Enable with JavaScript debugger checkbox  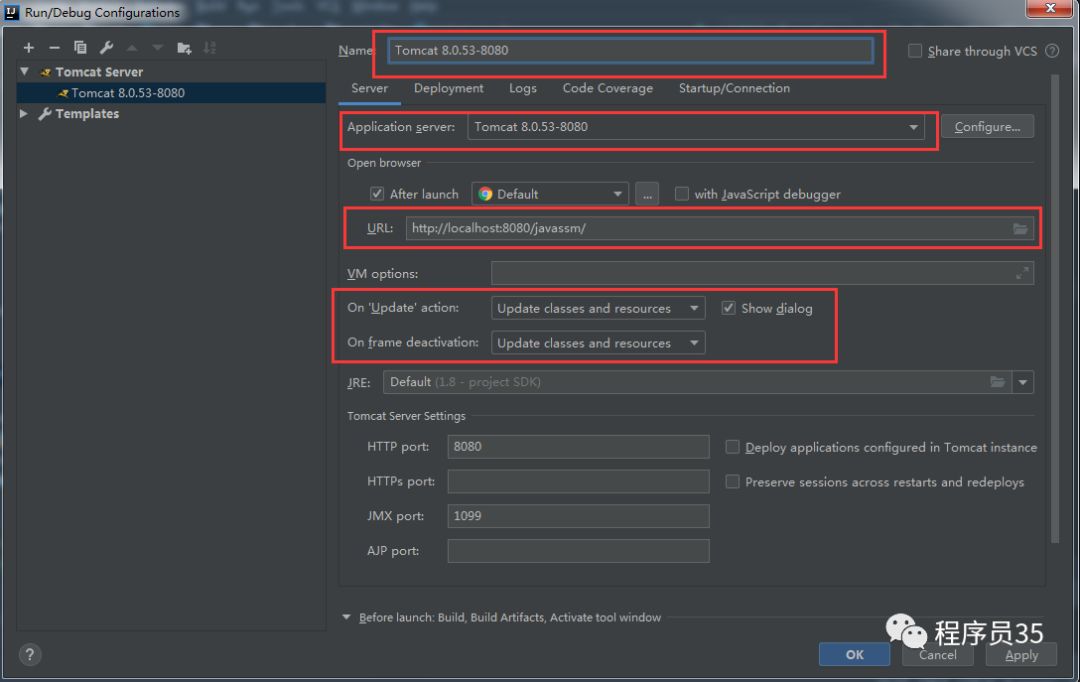(681, 194)
